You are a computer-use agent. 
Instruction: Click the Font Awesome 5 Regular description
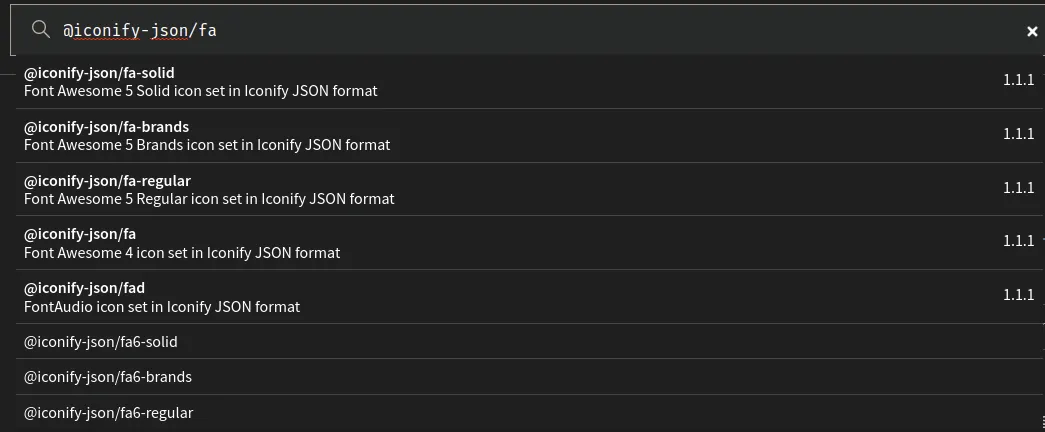pyautogui.click(x=209, y=199)
